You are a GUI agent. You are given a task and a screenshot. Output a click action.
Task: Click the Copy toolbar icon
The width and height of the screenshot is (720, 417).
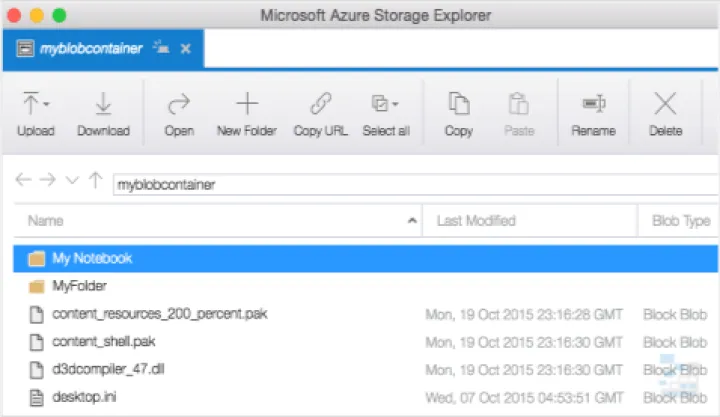coord(459,104)
